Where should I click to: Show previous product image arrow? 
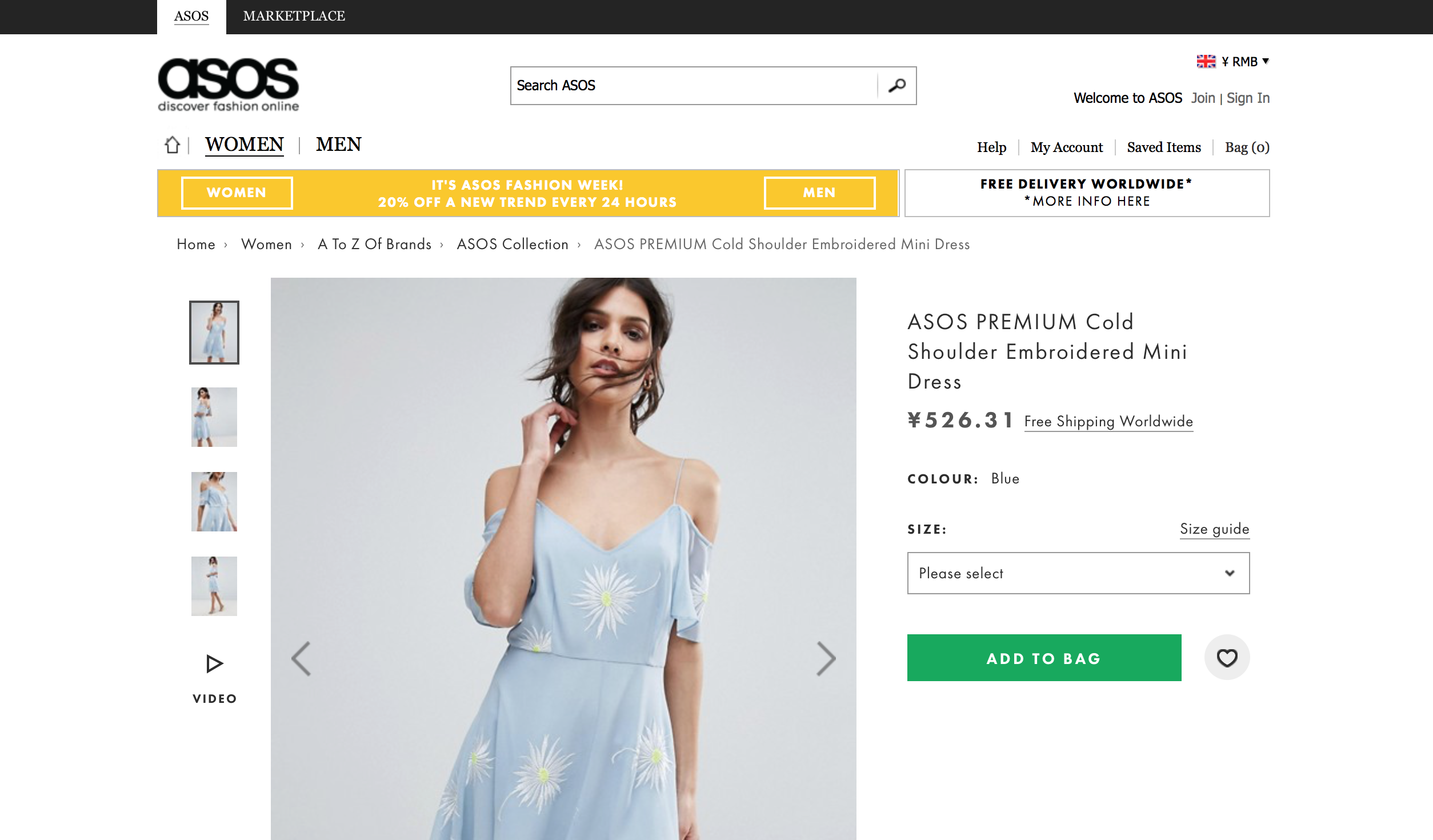pyautogui.click(x=301, y=659)
